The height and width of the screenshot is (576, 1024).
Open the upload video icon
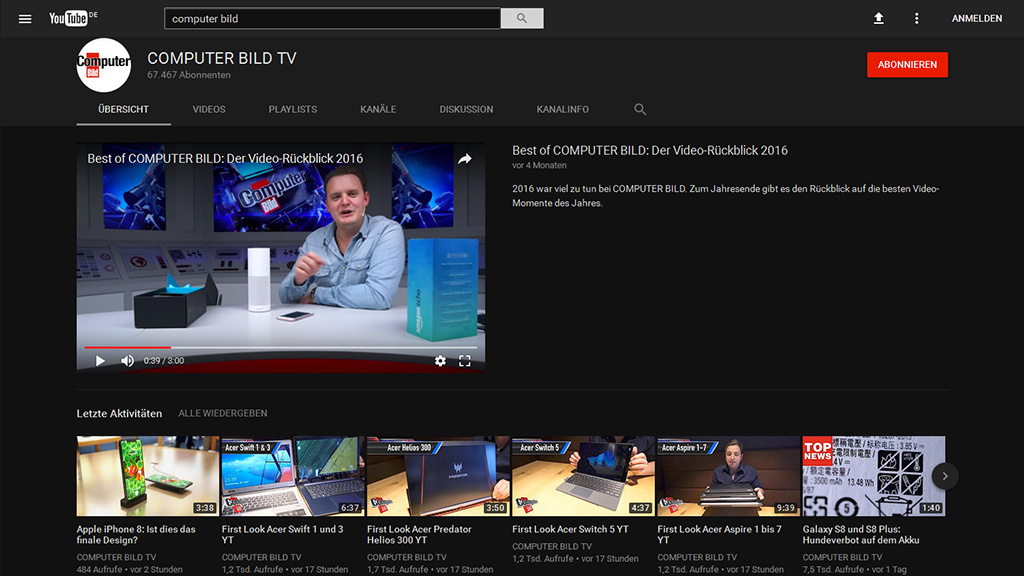[x=878, y=18]
